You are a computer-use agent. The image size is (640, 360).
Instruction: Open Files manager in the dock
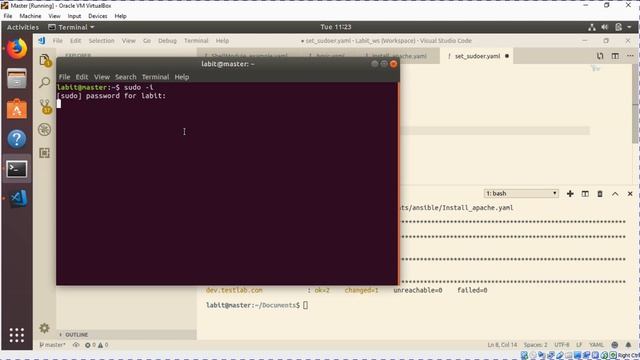pos(17,78)
